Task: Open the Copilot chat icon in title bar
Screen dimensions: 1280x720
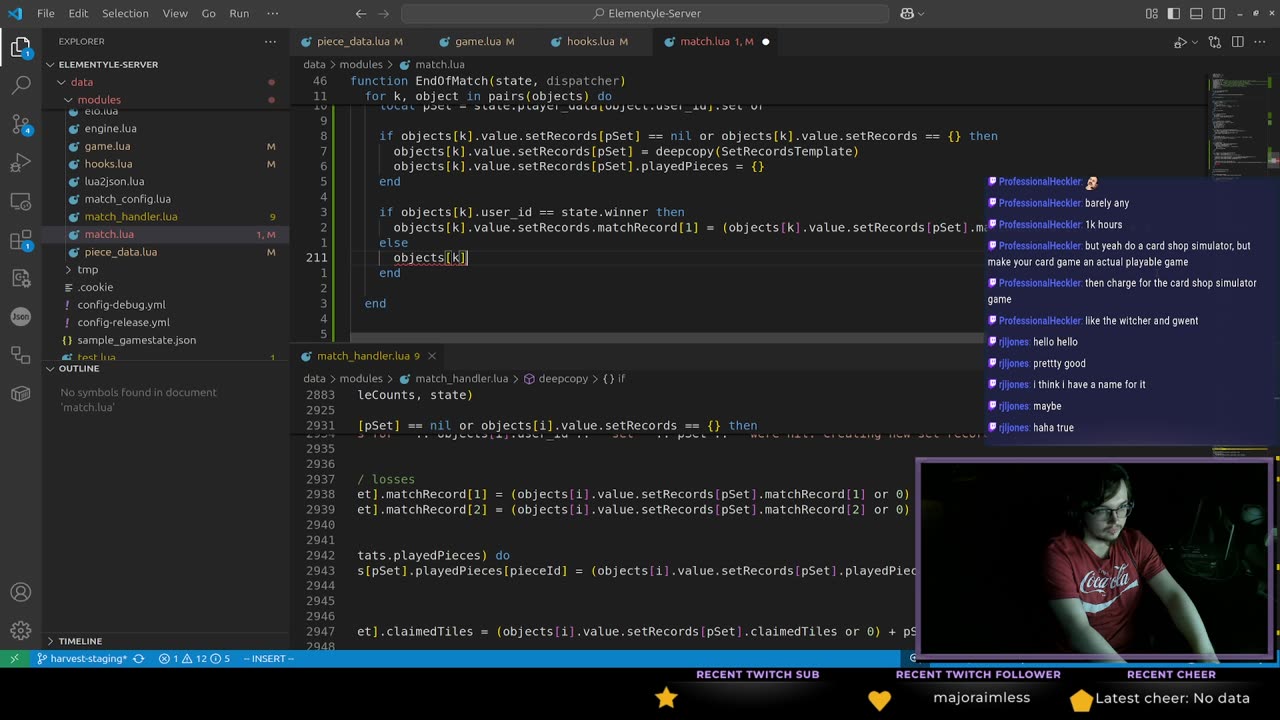Action: pyautogui.click(x=907, y=13)
